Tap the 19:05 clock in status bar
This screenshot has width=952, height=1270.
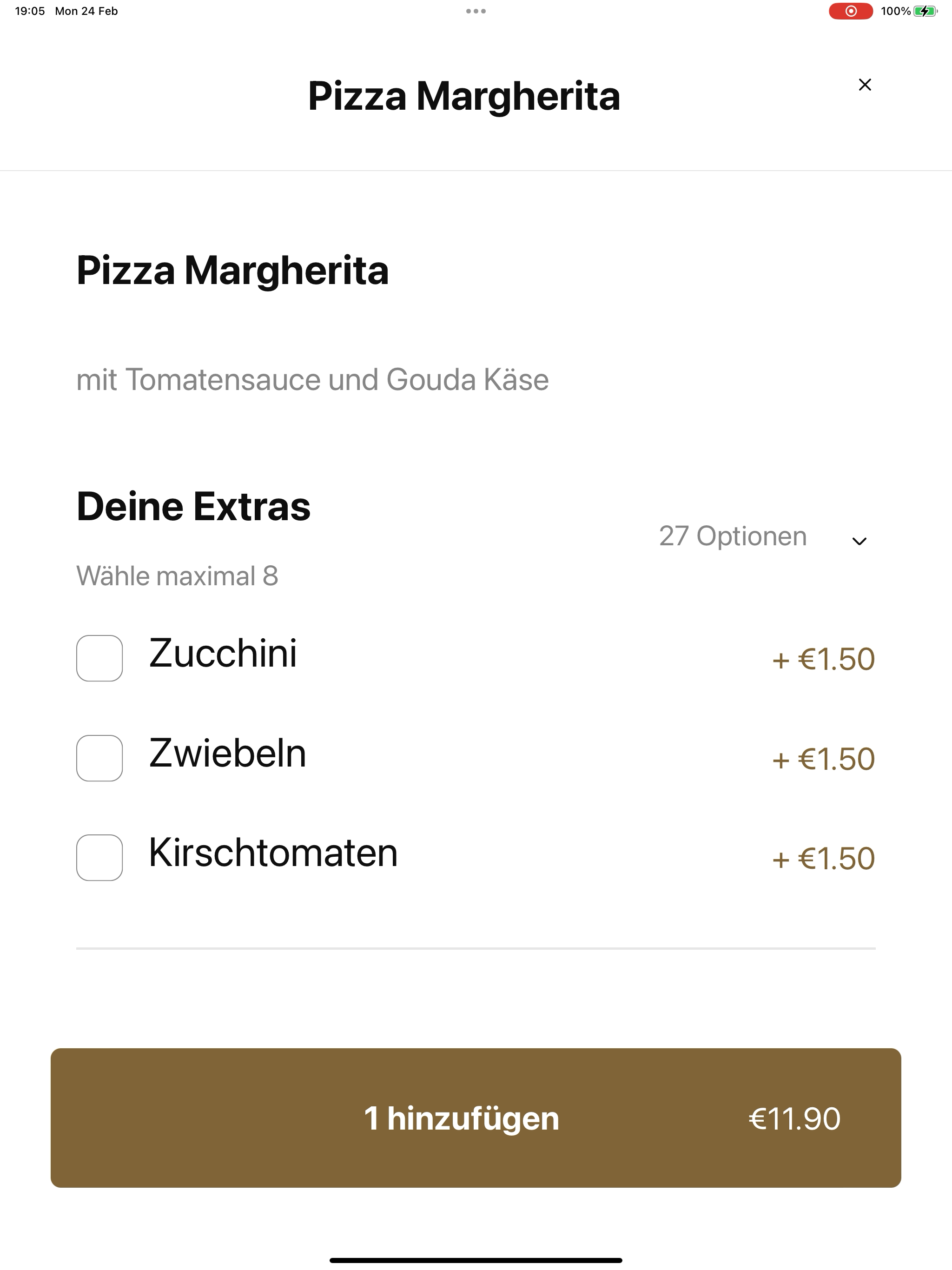click(30, 11)
